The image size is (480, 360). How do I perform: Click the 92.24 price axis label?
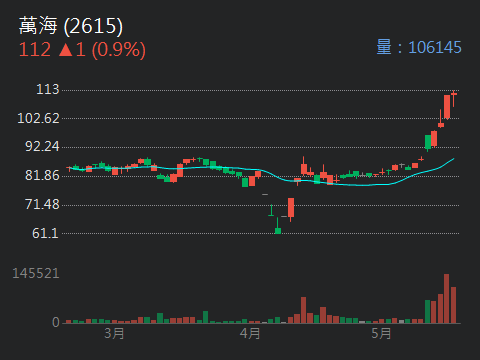(42, 146)
